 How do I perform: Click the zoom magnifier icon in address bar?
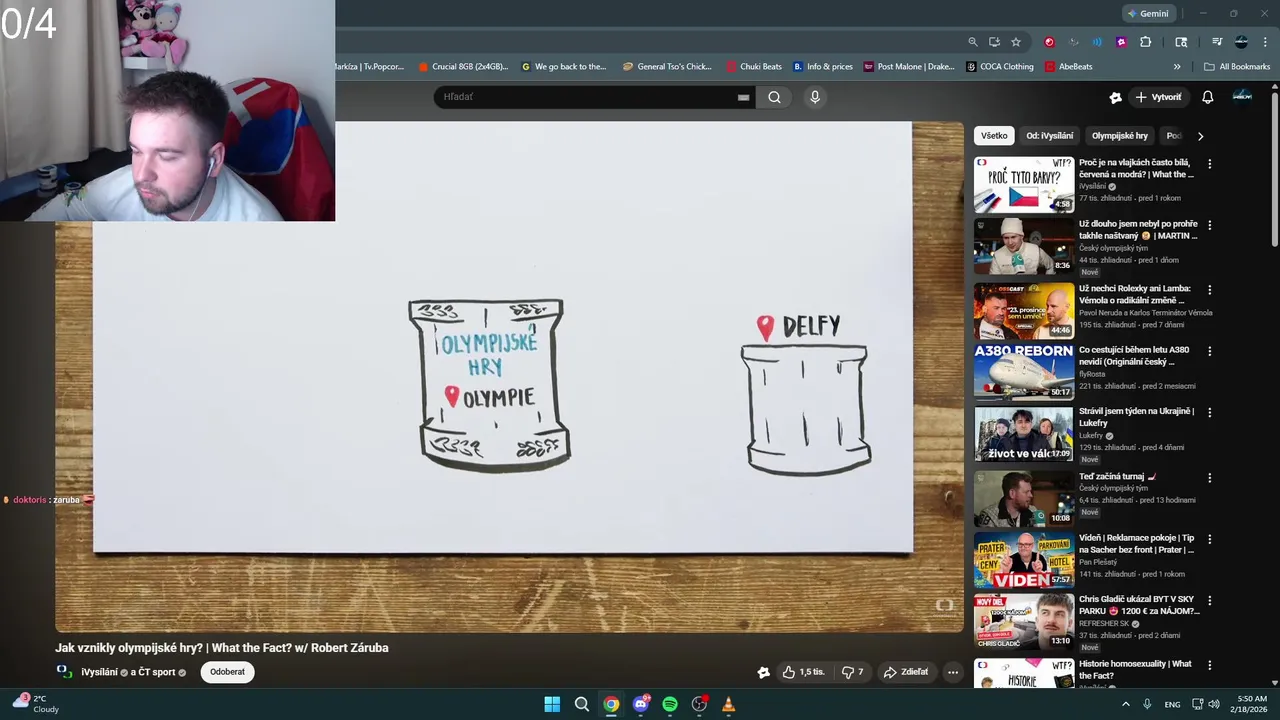972,42
